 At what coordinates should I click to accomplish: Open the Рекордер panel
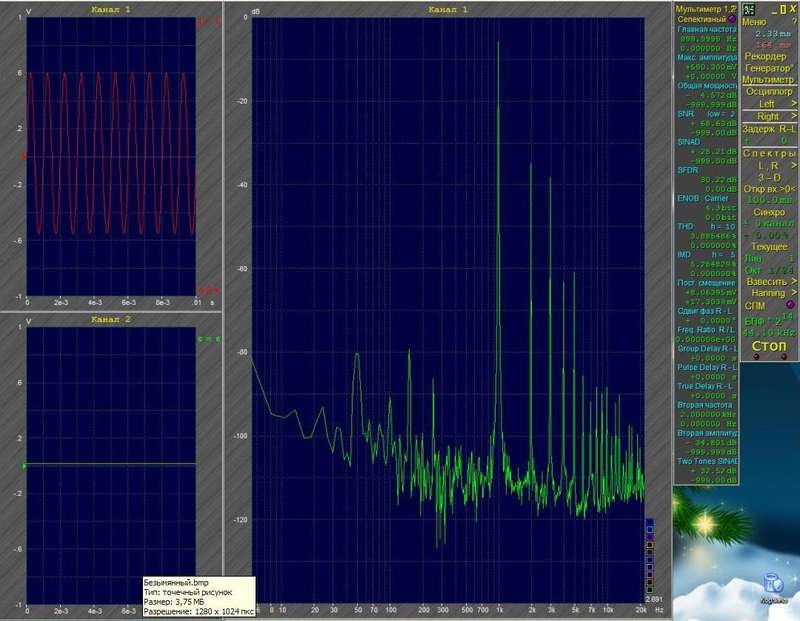pos(765,56)
